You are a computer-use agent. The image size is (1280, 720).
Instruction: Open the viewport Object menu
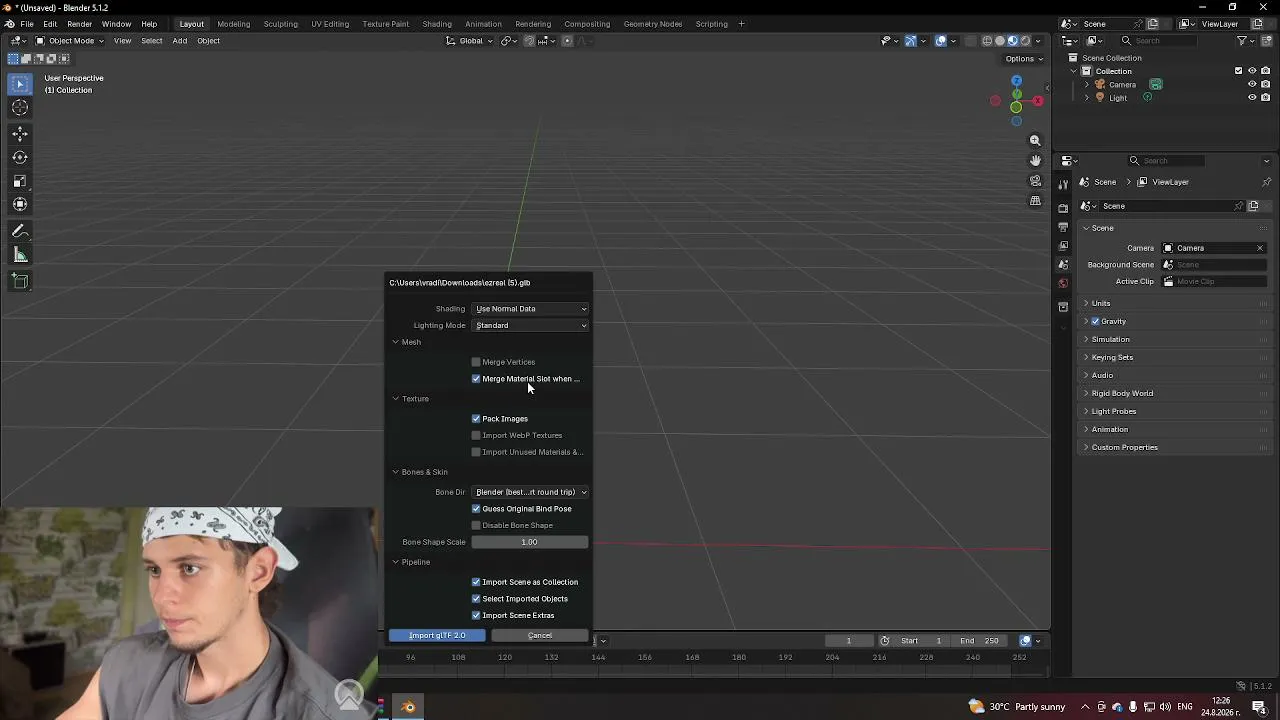[208, 41]
